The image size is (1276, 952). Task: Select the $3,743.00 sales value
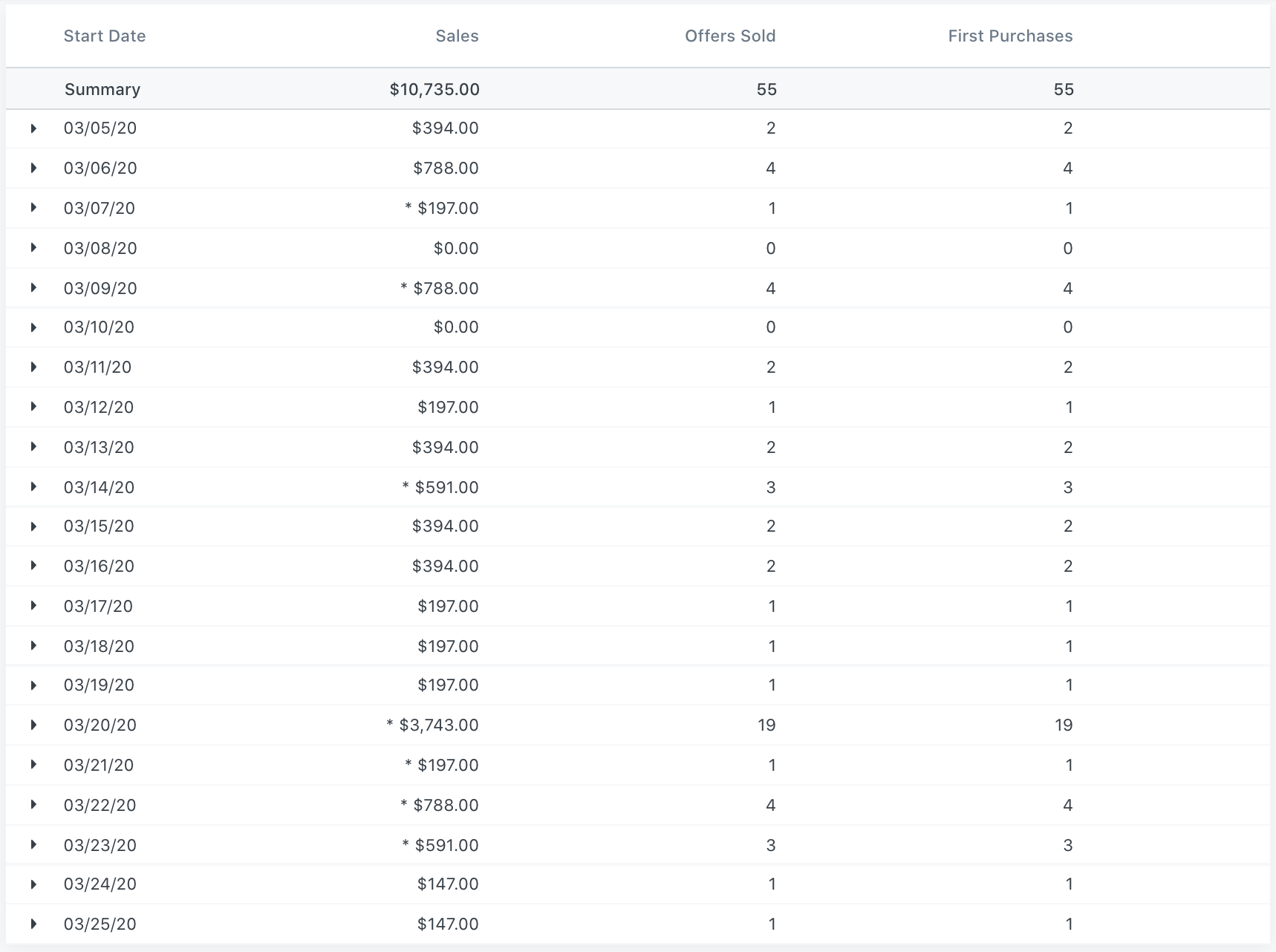point(438,725)
